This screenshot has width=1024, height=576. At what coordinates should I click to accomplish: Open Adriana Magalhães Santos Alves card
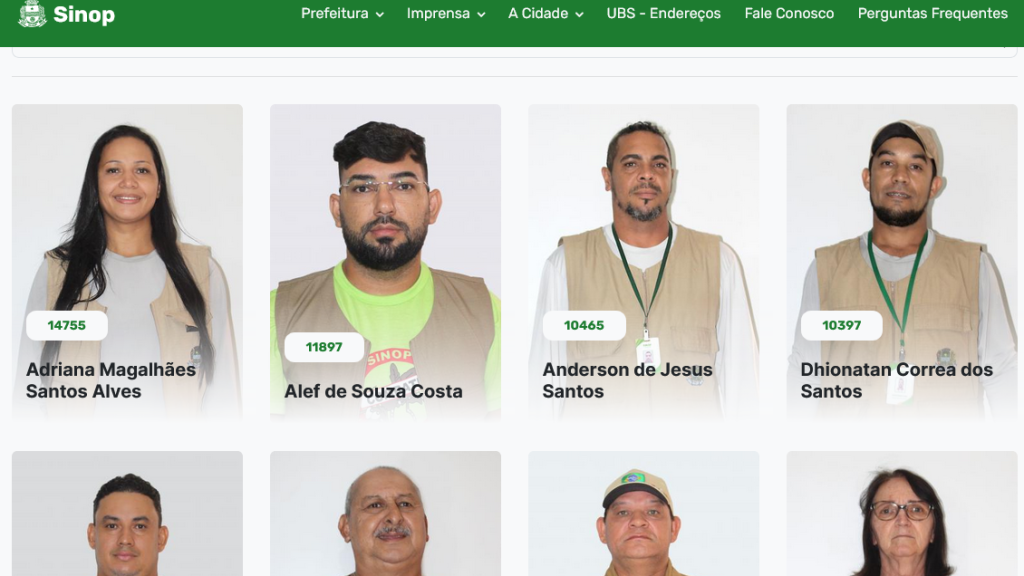click(127, 262)
